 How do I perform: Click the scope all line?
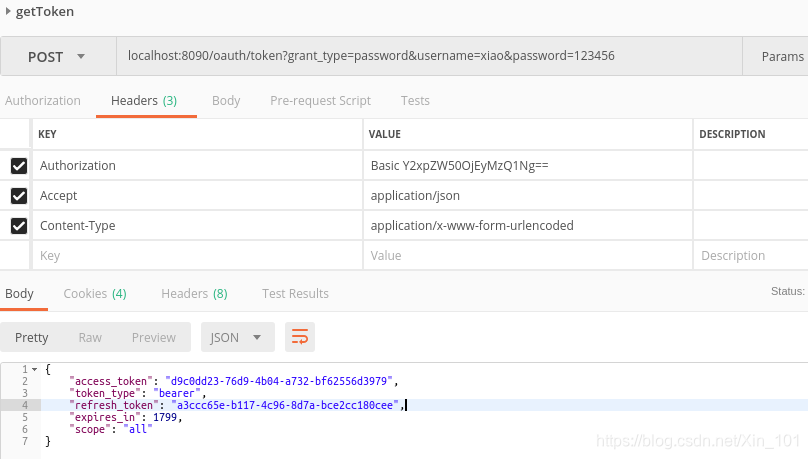(111, 429)
